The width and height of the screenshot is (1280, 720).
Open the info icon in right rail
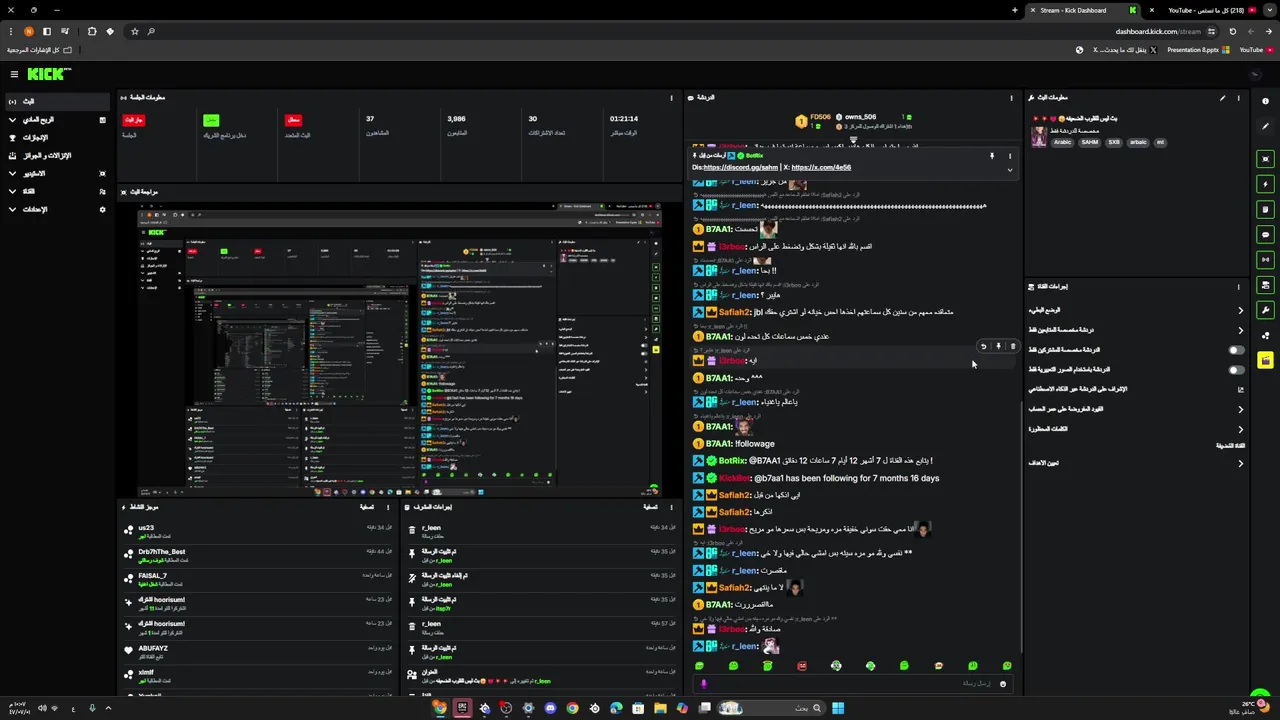tap(1265, 101)
